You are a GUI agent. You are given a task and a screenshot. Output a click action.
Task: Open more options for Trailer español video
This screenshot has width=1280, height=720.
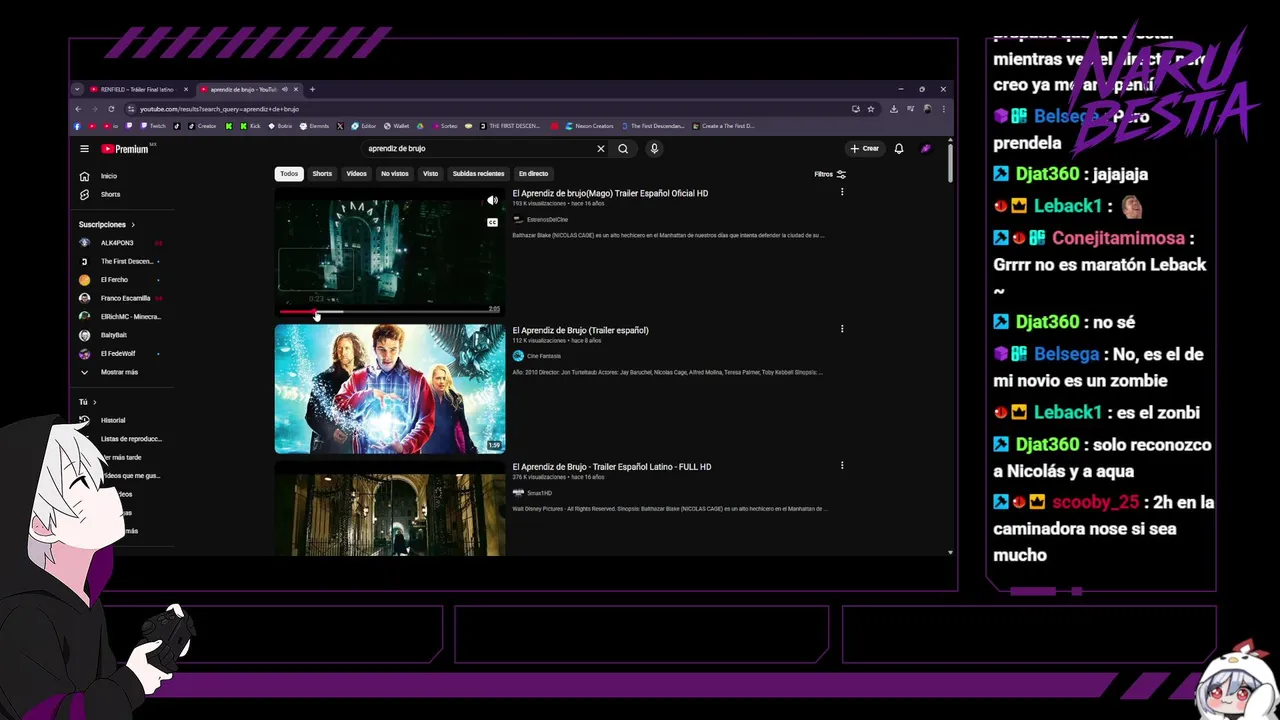(x=842, y=329)
